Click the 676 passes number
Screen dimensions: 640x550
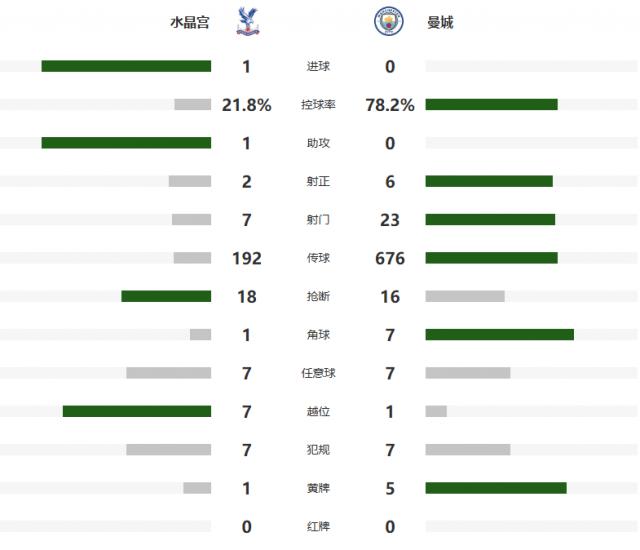click(x=390, y=258)
